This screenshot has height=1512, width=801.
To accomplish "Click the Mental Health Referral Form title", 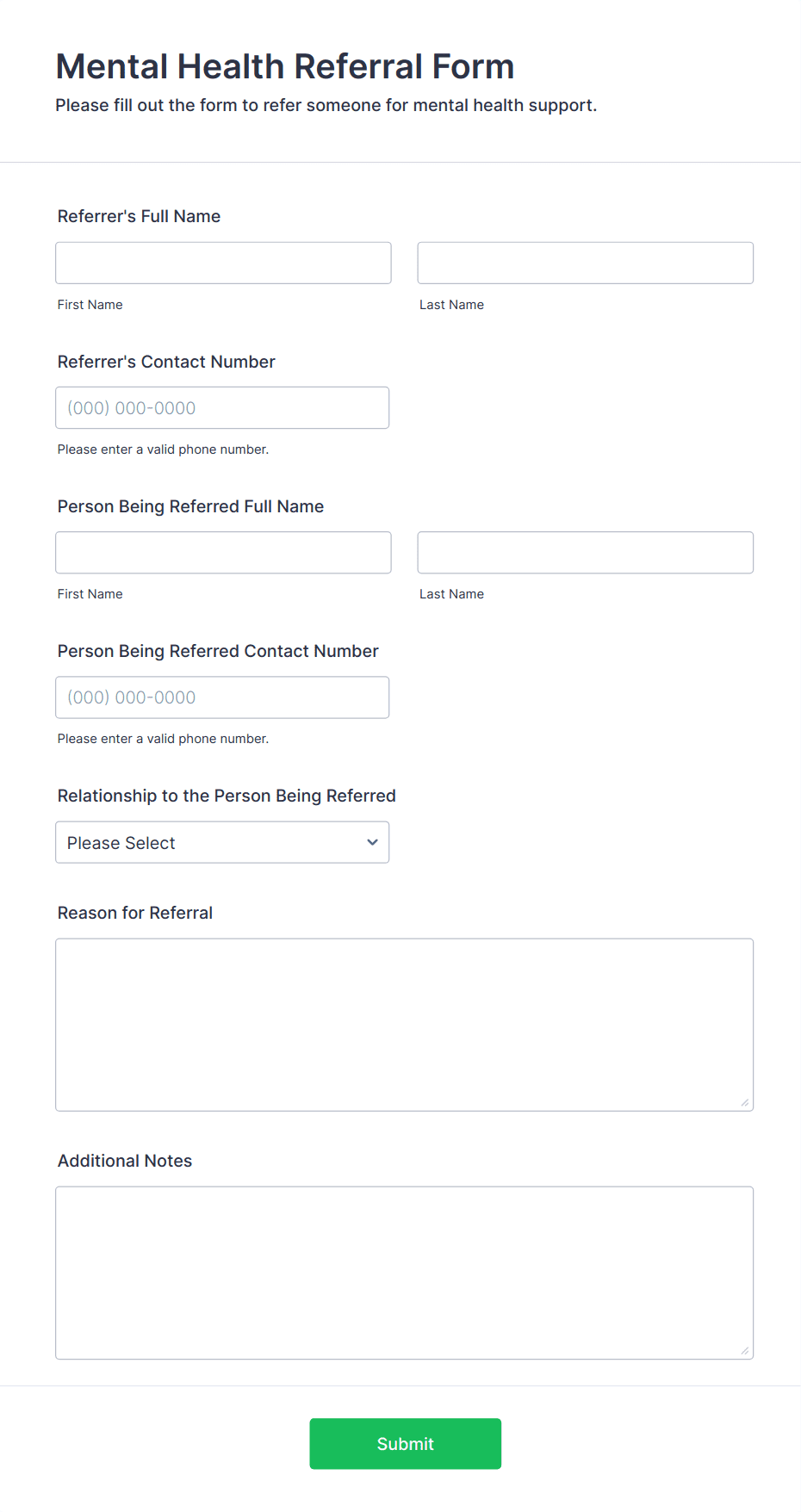I will point(285,65).
